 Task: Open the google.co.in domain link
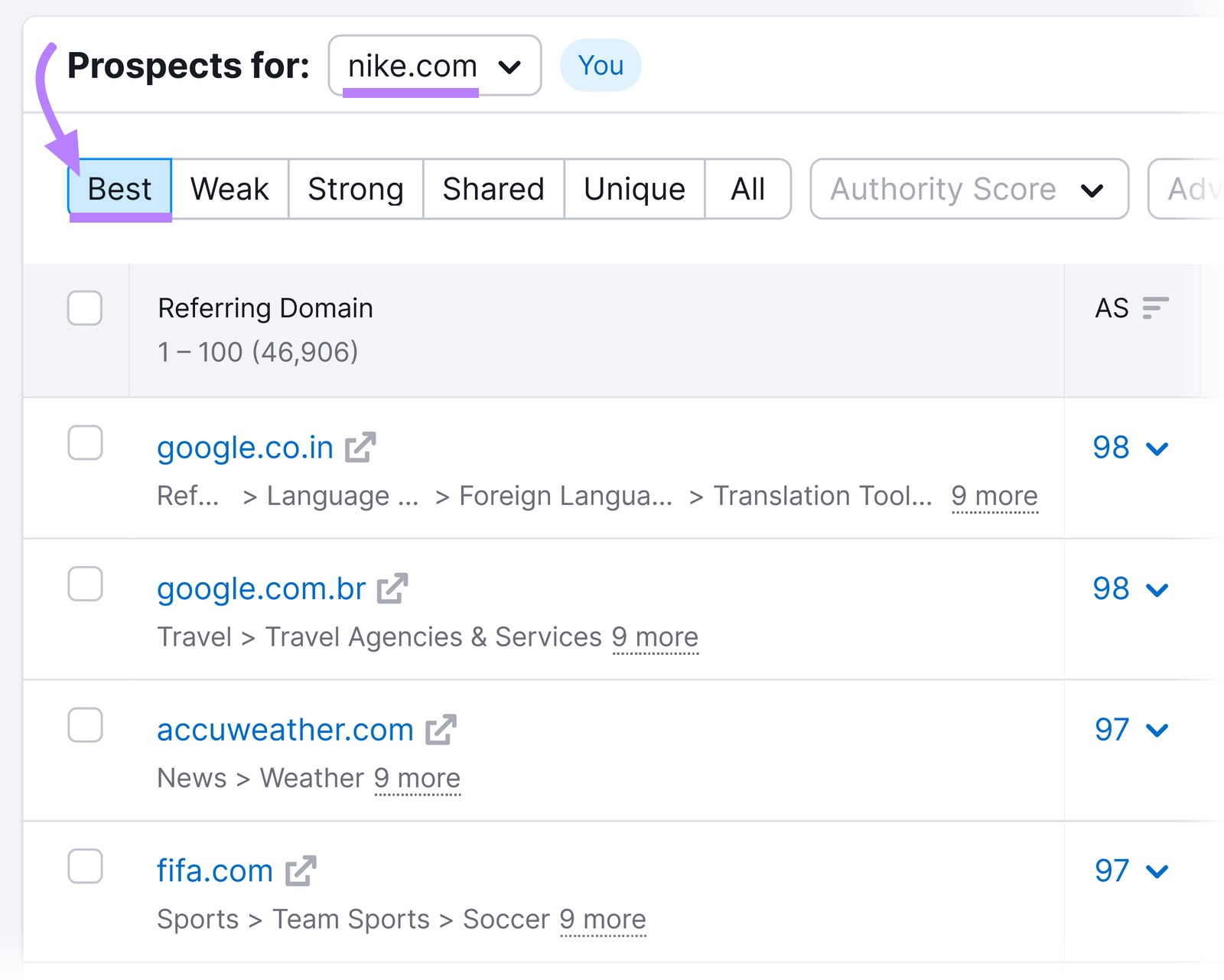click(x=244, y=448)
